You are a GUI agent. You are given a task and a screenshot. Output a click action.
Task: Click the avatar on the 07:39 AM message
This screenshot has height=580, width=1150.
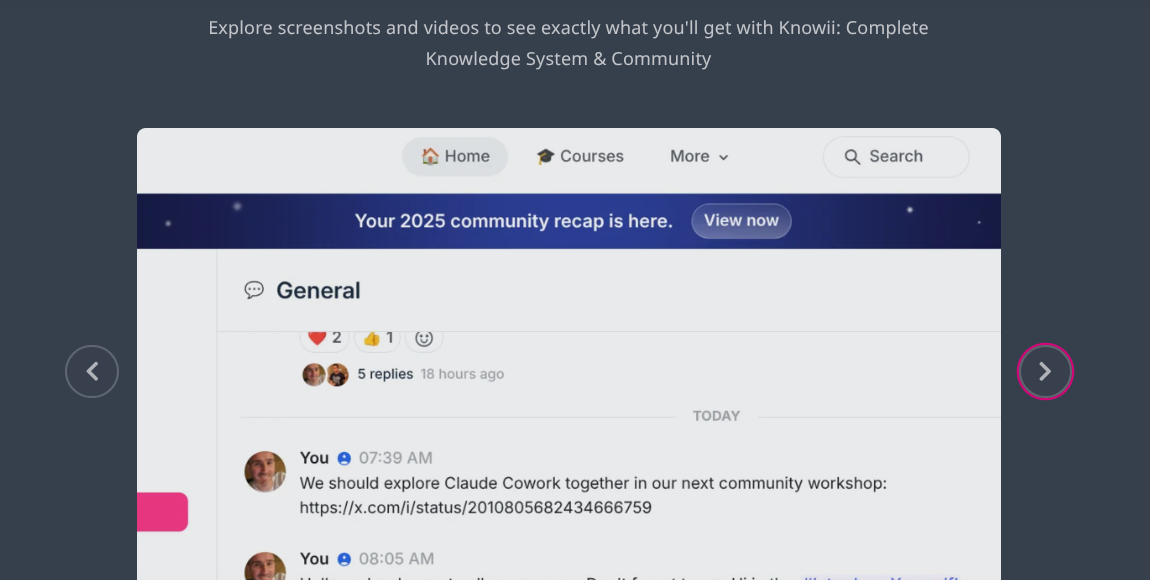pos(265,471)
